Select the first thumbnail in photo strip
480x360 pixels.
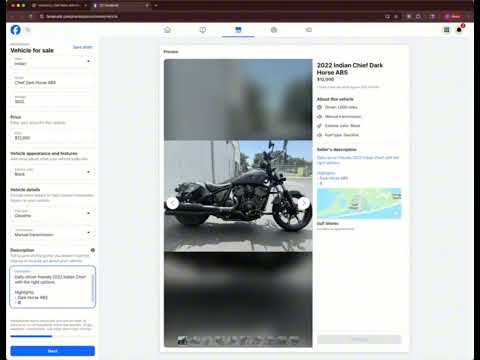(182, 340)
